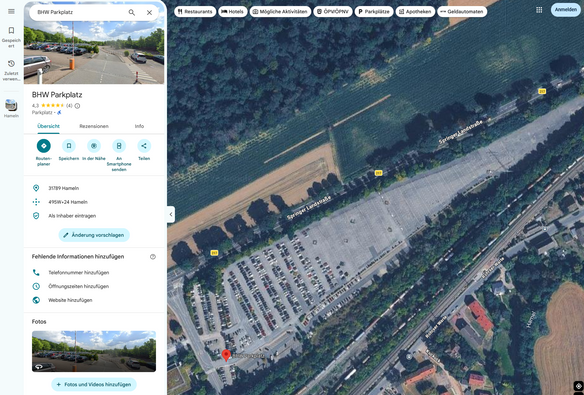Open the Google apps grid
This screenshot has height=395, width=584.
(539, 10)
